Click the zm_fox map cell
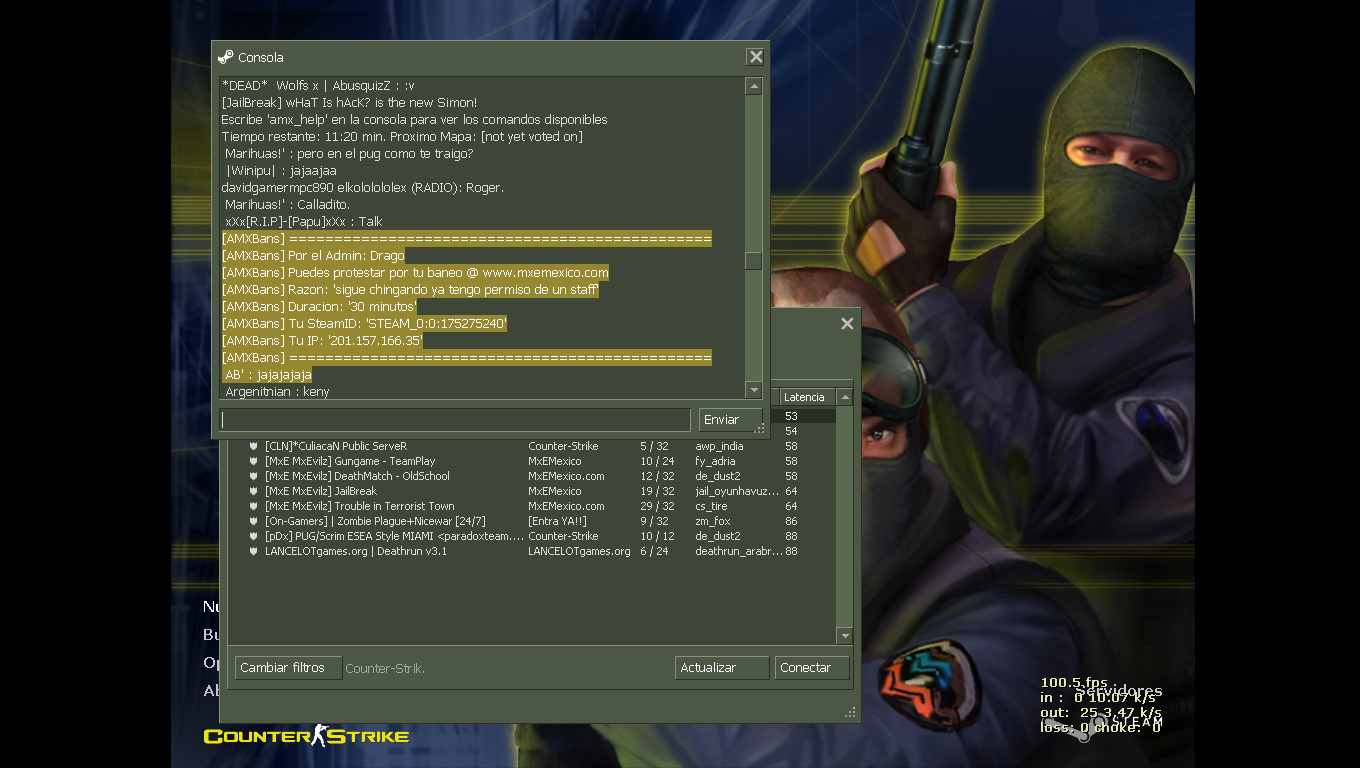The image size is (1360, 768). pyautogui.click(x=712, y=521)
